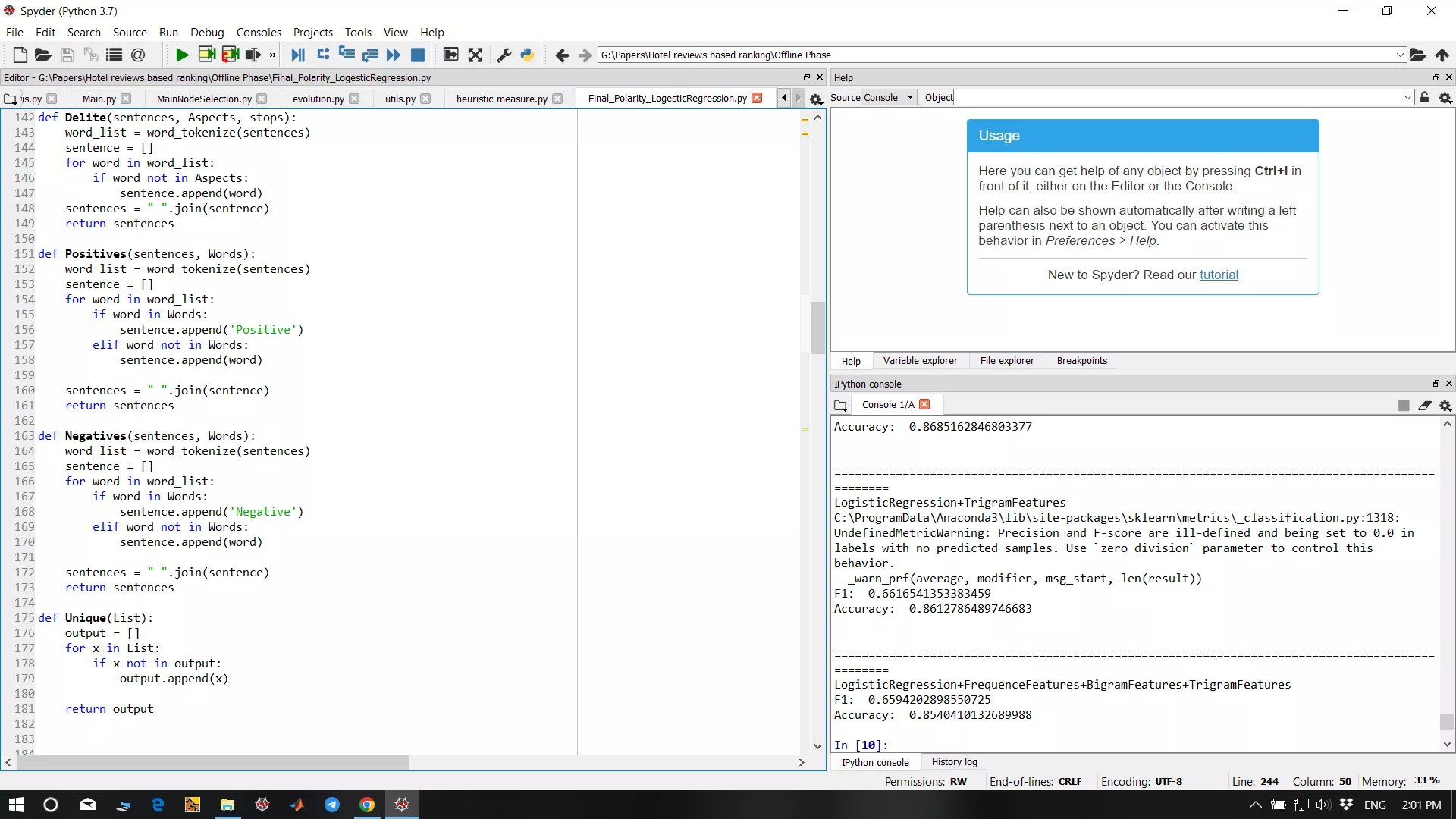Open the Projects menu

tap(313, 32)
